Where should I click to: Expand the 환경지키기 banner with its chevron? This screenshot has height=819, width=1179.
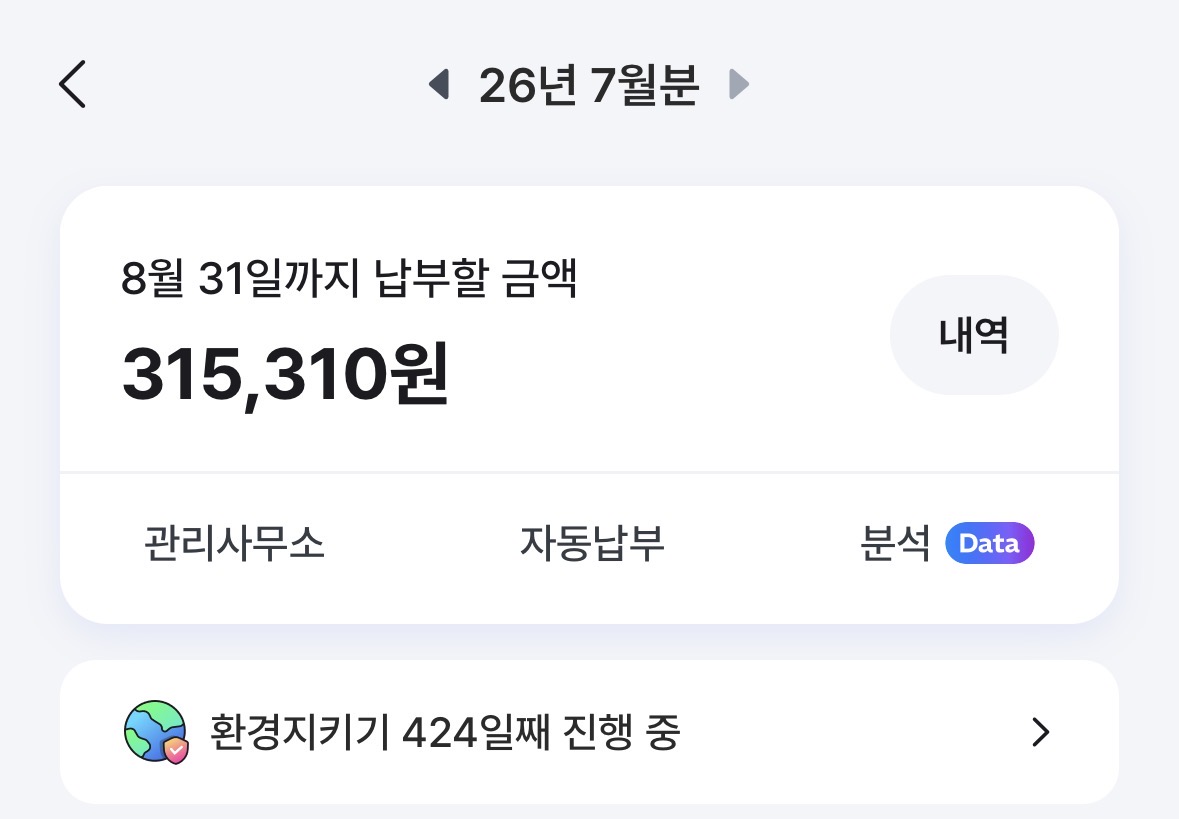(1041, 732)
